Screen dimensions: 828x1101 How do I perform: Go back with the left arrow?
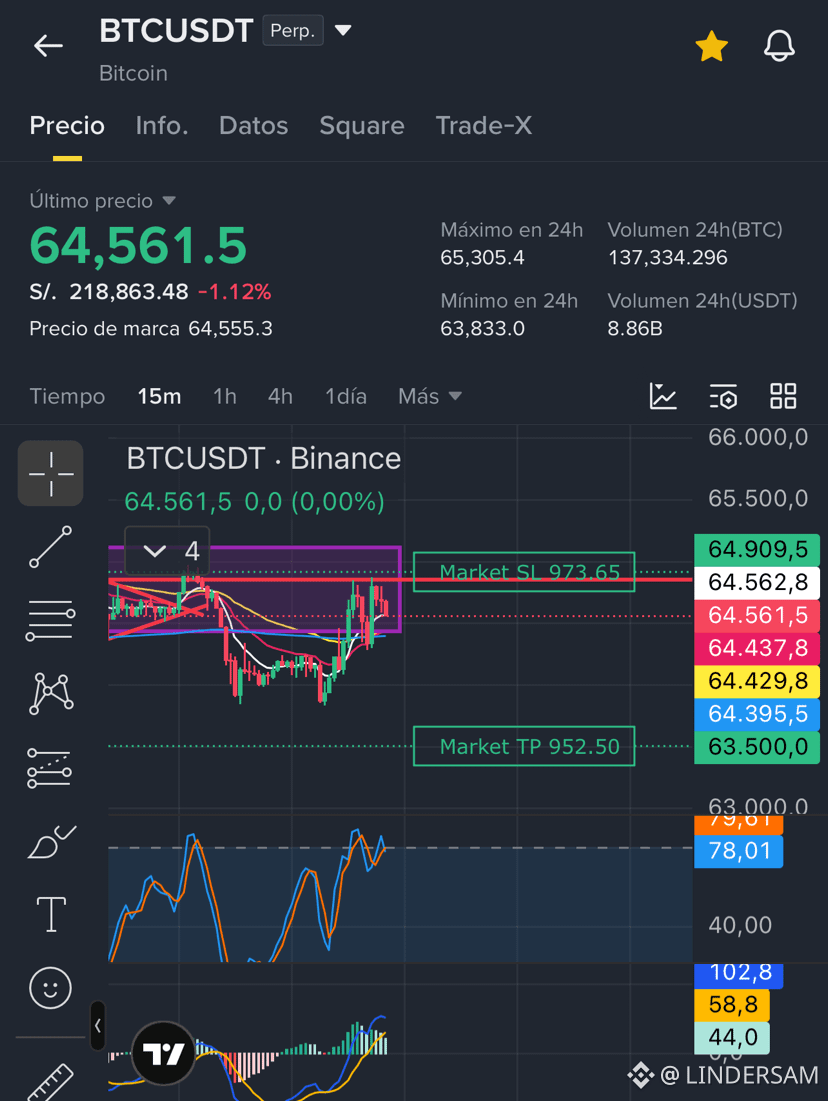pyautogui.click(x=48, y=46)
